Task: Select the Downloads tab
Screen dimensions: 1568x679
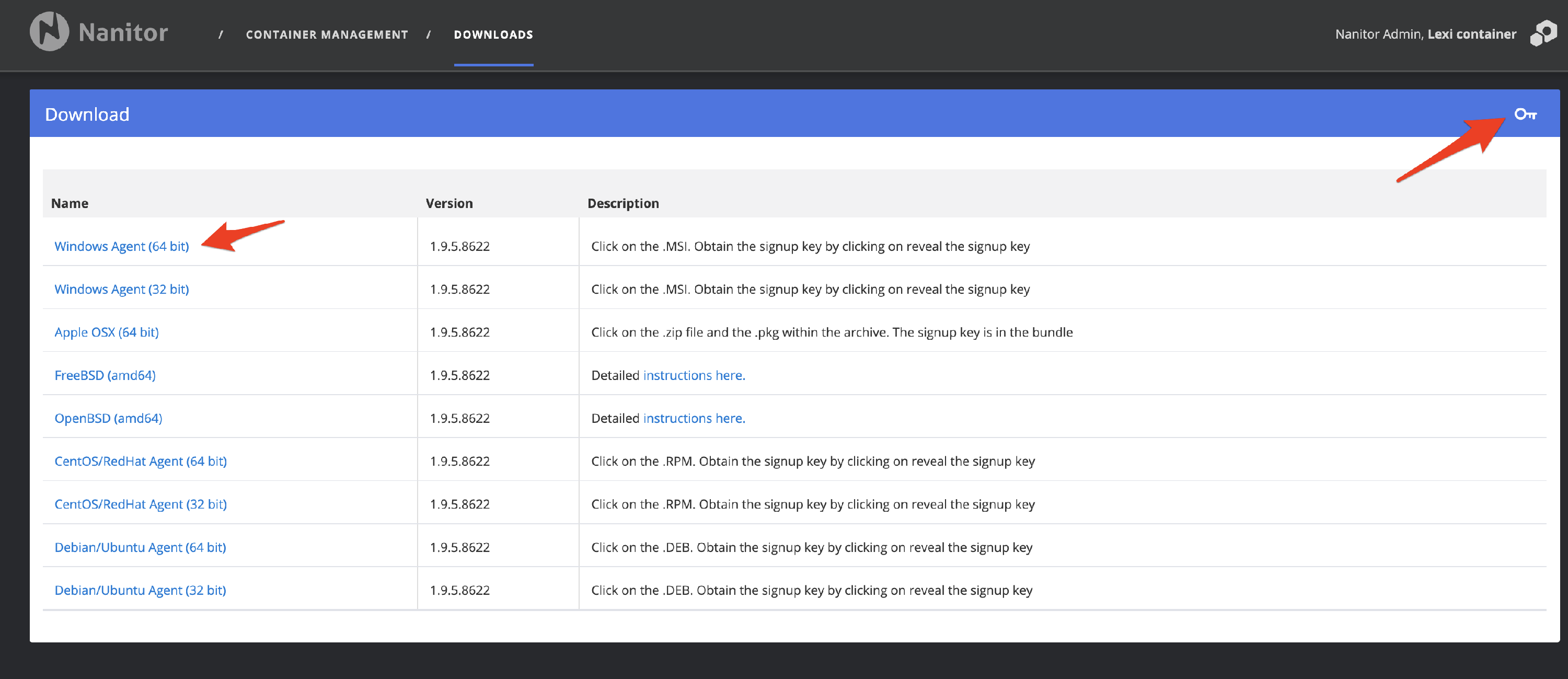Action: [493, 34]
